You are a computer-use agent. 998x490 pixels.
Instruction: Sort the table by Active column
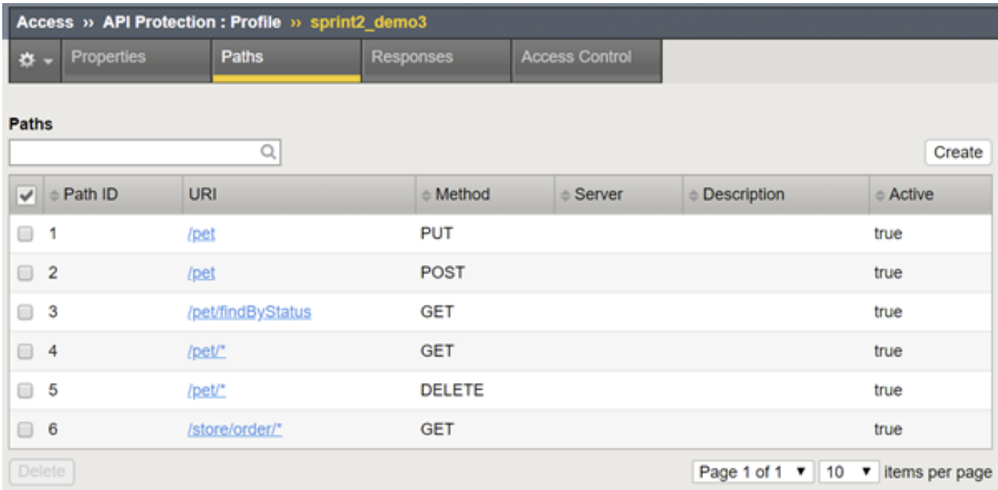(880, 195)
